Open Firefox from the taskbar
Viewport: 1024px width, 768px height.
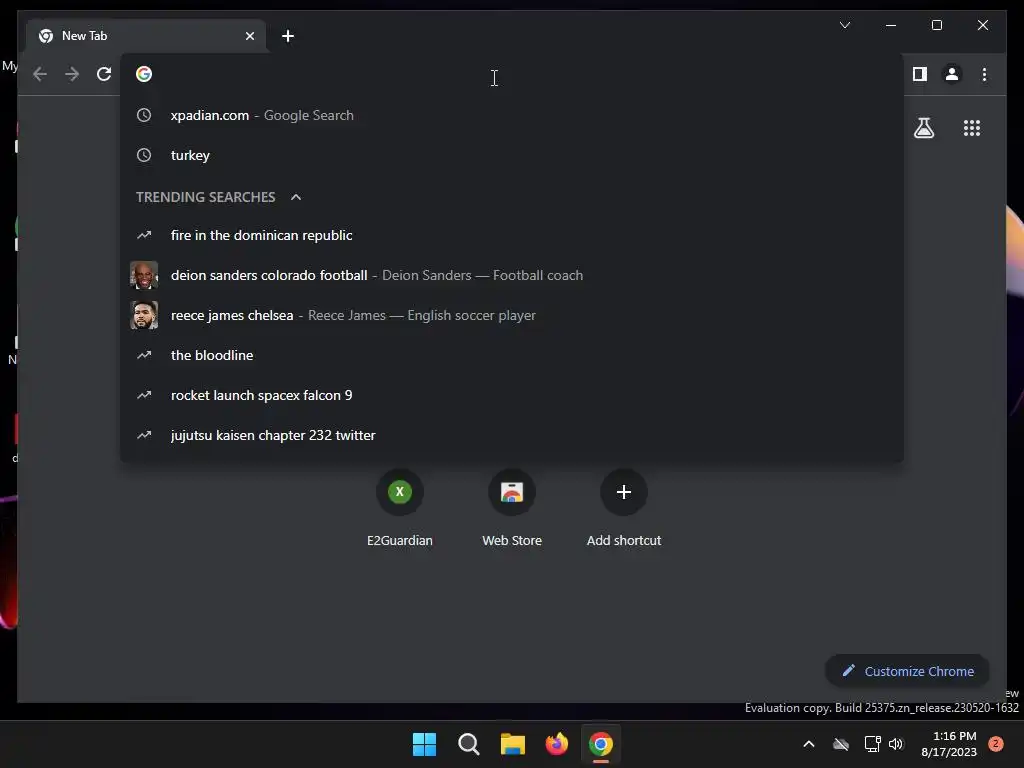pos(556,744)
